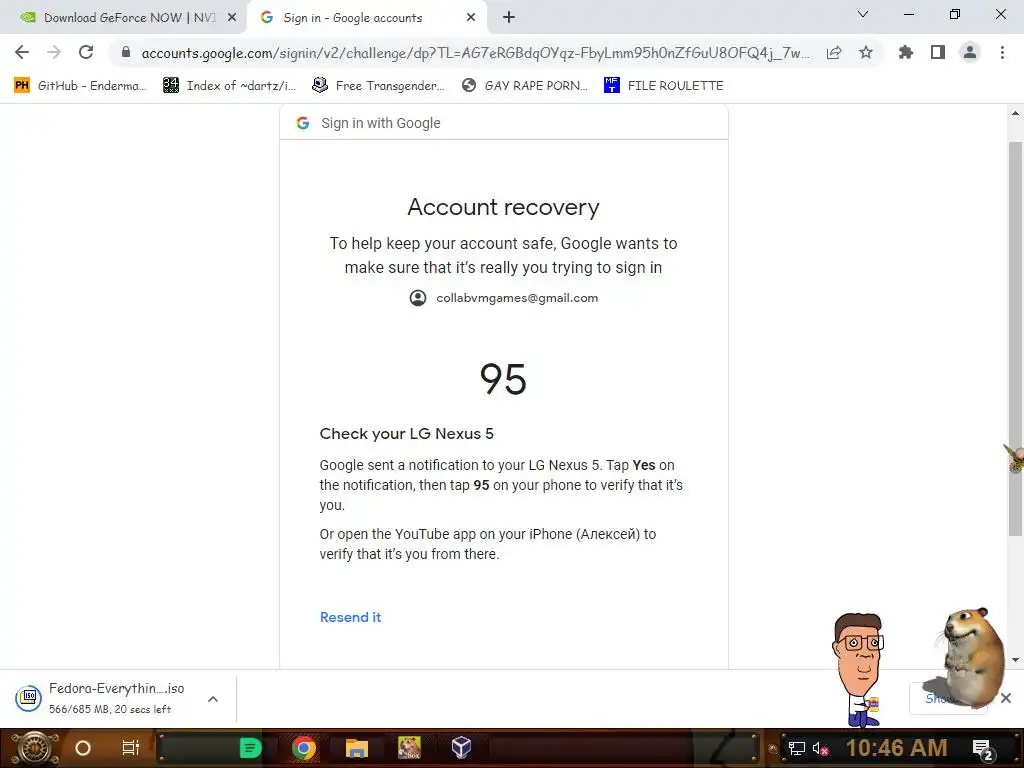Click the Cortana circle taskbar icon
The height and width of the screenshot is (768, 1024).
pyautogui.click(x=83, y=748)
